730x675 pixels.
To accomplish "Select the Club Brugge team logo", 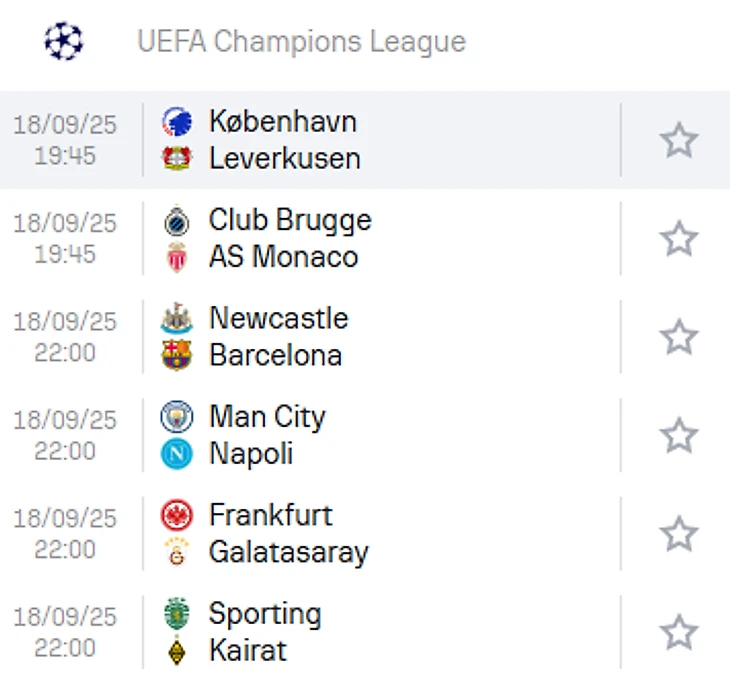I will point(177,220).
